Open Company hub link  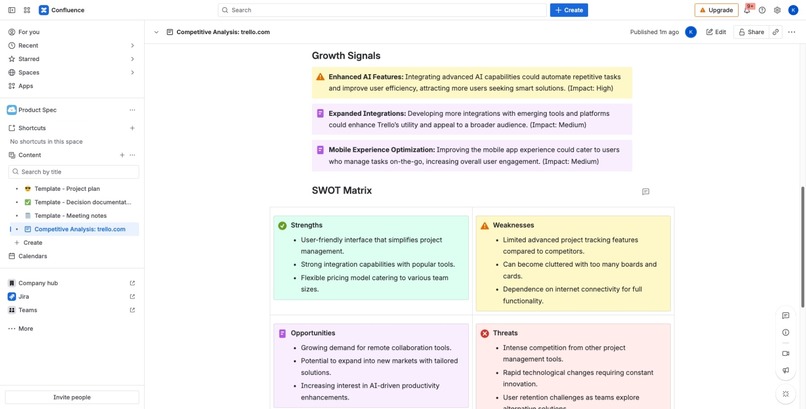point(38,283)
